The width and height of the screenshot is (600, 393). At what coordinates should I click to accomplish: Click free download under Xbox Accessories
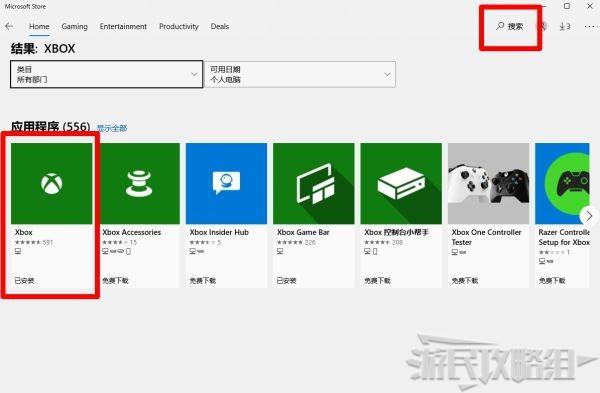pos(115,280)
